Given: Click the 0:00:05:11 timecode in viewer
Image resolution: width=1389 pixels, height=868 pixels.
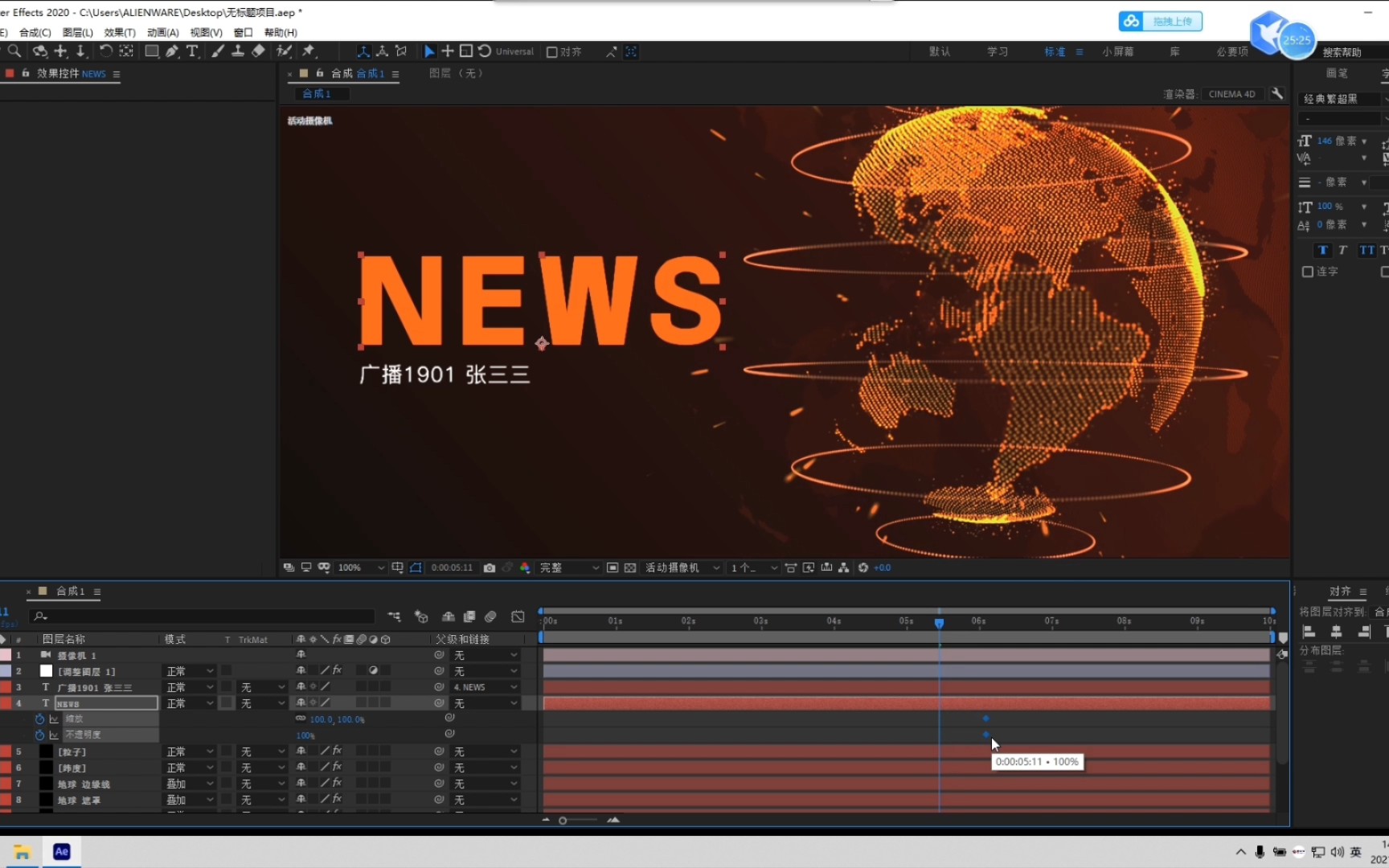Looking at the screenshot, I should [452, 567].
